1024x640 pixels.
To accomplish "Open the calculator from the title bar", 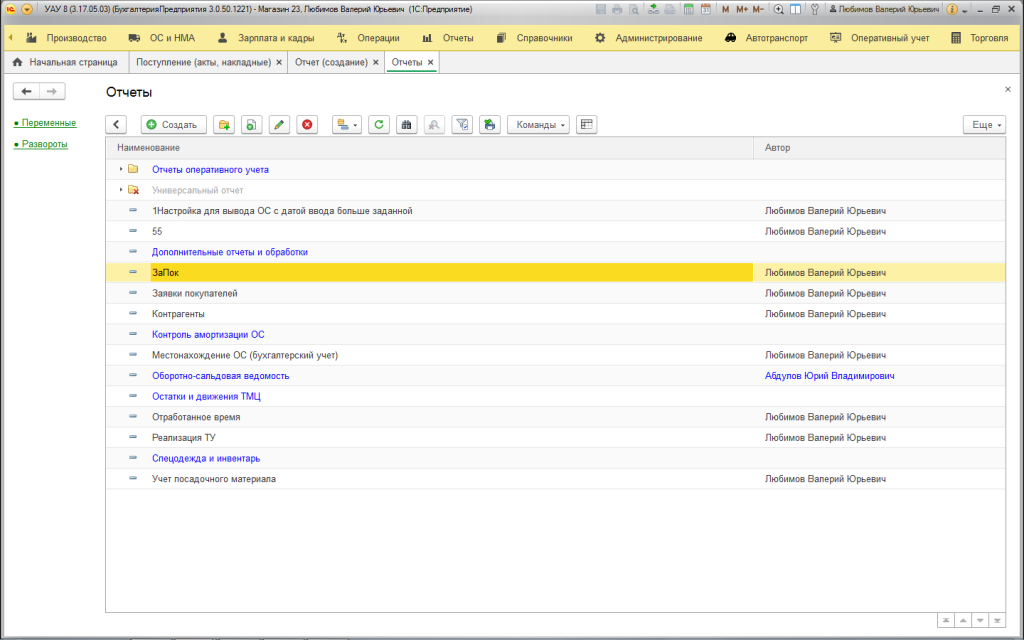I will [688, 10].
